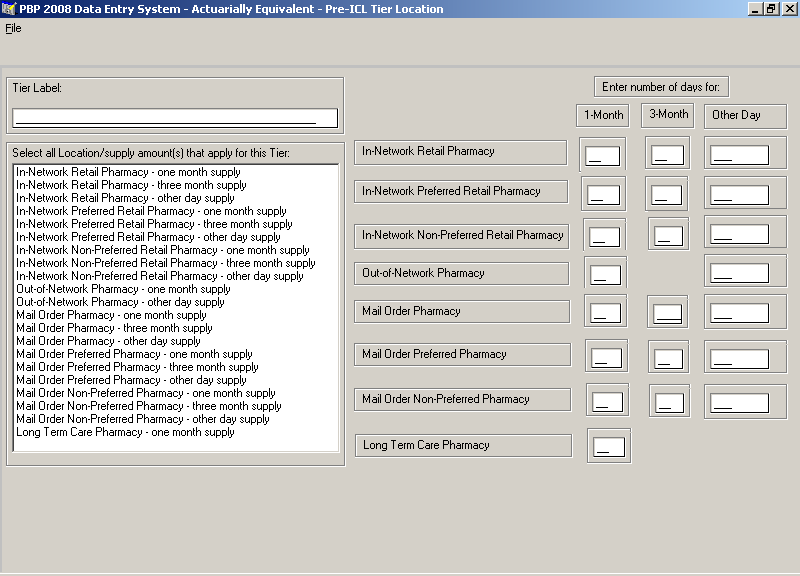Click Mail Order Non-Preferred Pharmacy Other Day field

click(739, 403)
